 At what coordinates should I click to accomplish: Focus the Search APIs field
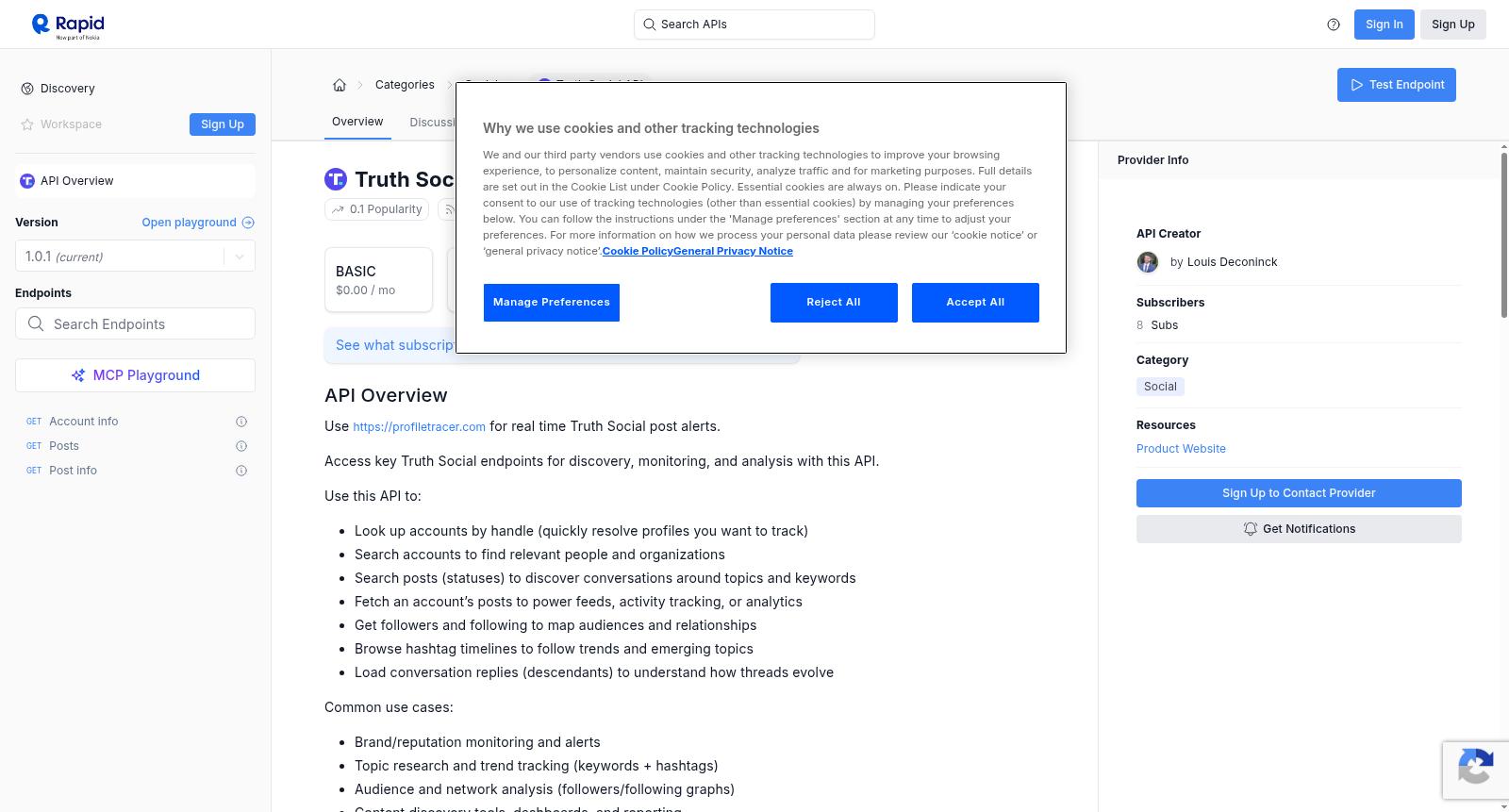tap(754, 25)
